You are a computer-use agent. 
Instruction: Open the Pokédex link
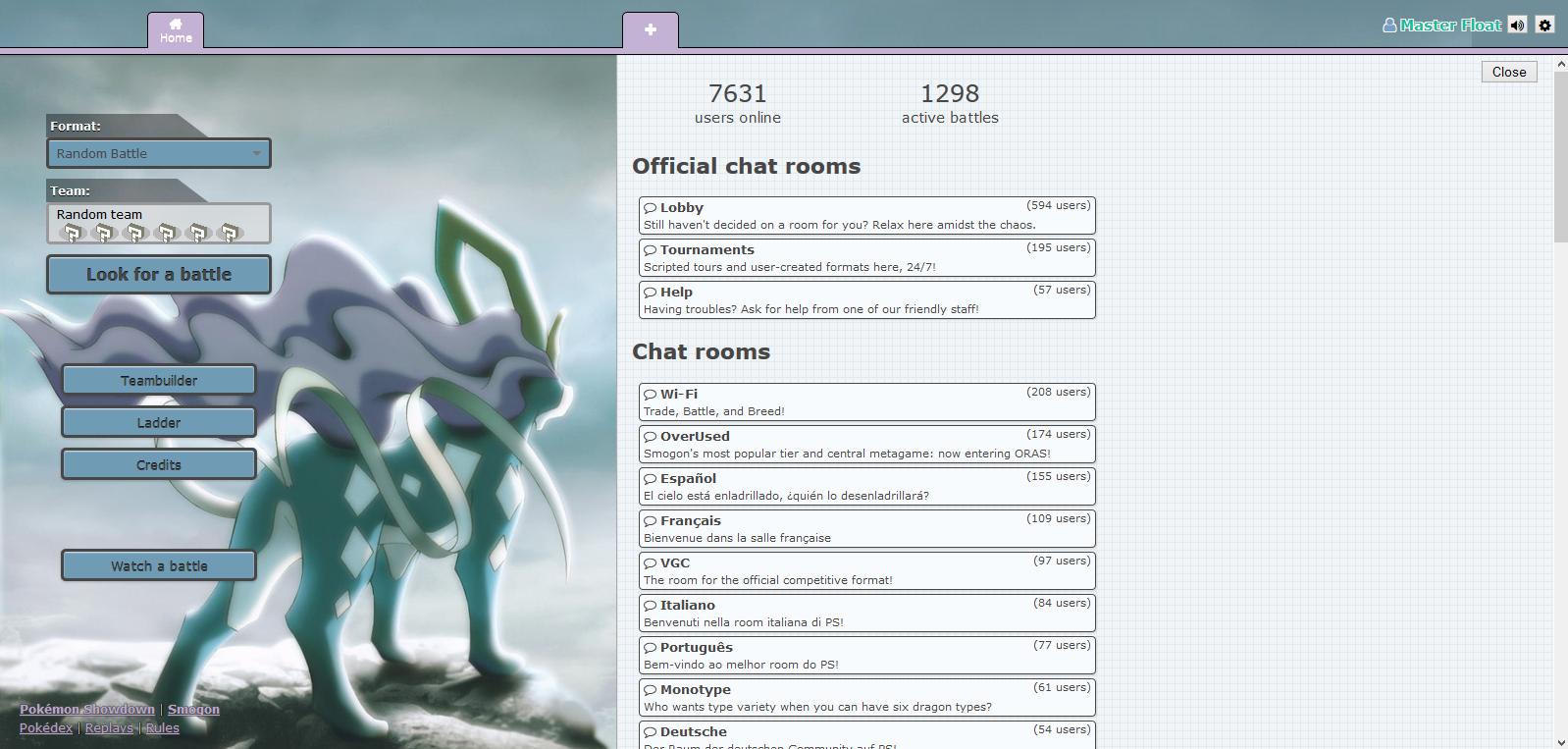pos(46,727)
